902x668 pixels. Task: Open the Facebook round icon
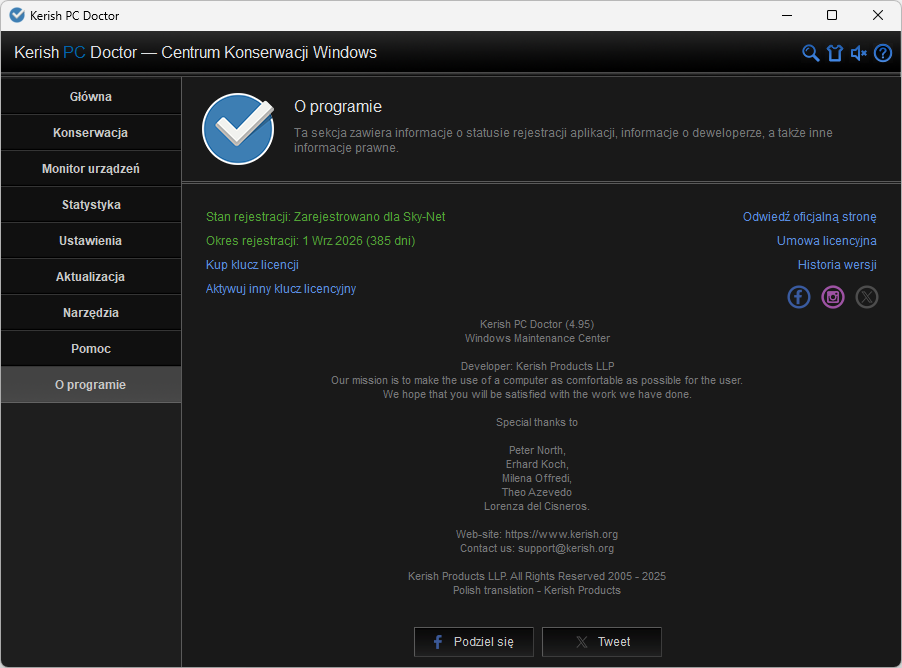pyautogui.click(x=798, y=297)
